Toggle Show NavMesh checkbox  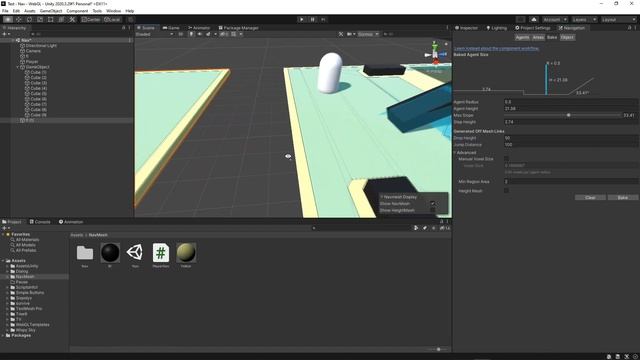click(433, 203)
